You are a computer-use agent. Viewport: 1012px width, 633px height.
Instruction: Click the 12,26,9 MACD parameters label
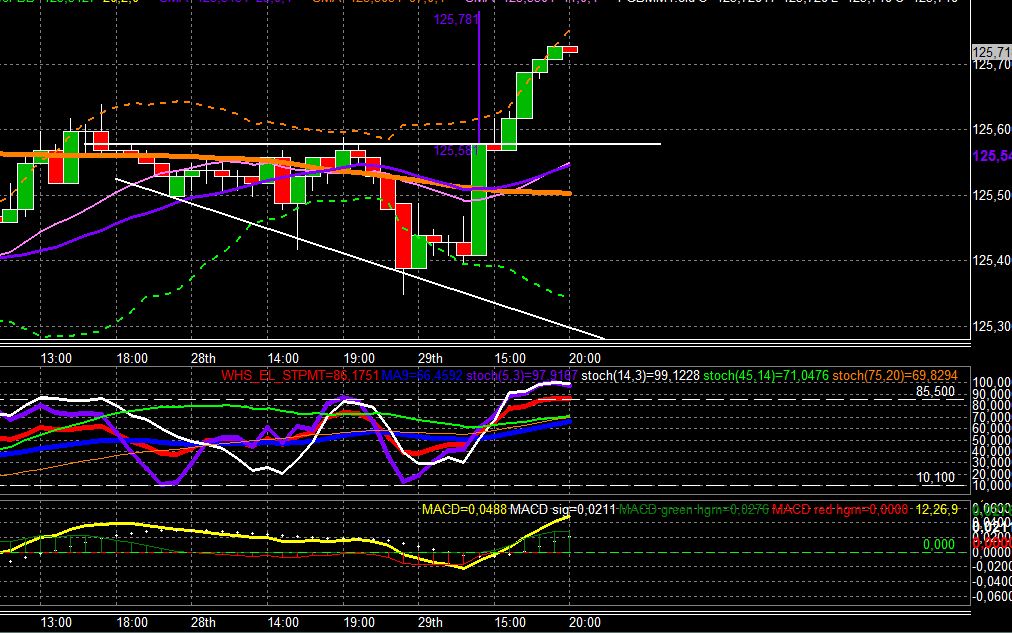pos(936,510)
